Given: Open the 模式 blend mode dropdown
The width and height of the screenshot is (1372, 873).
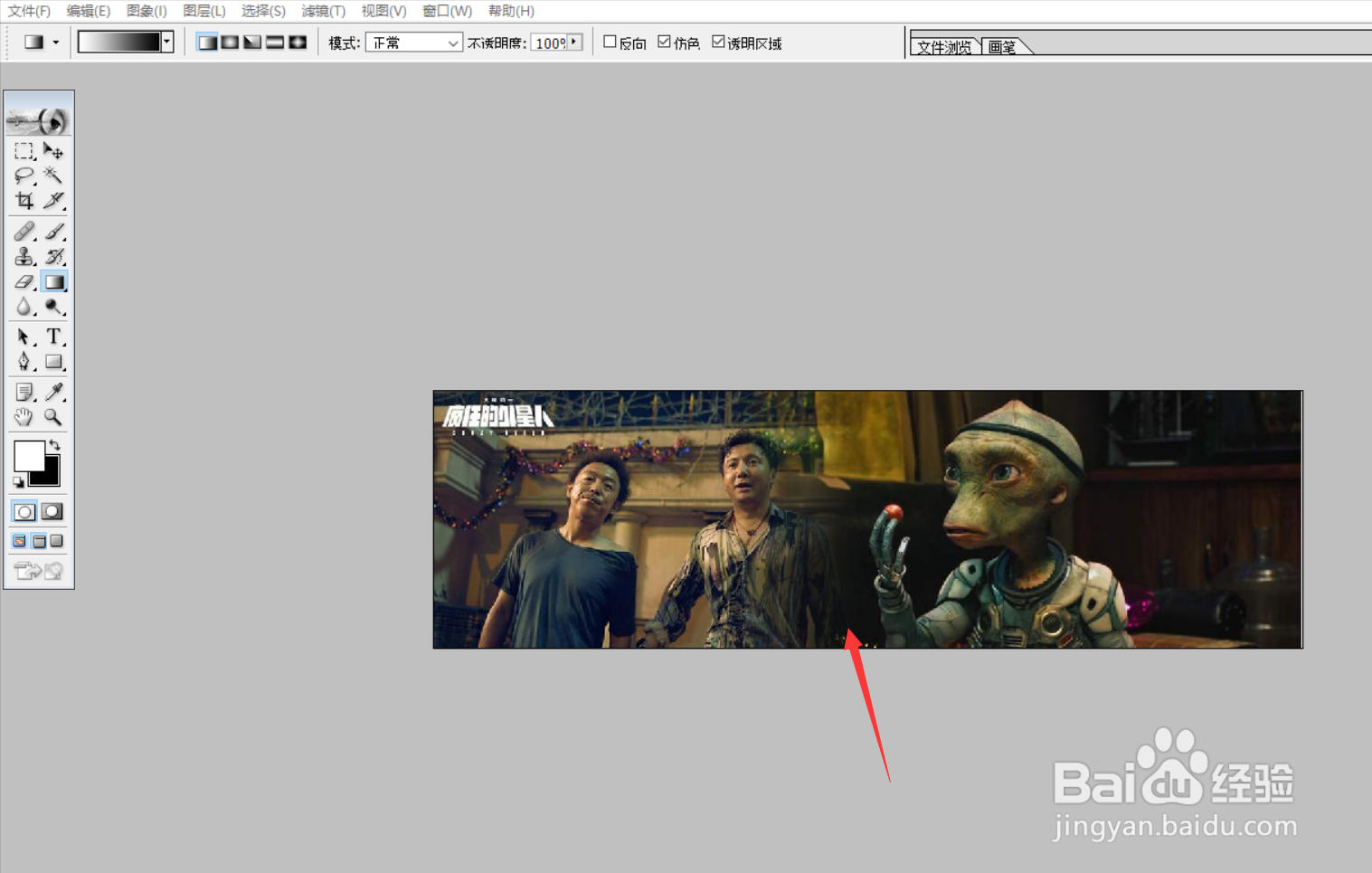Looking at the screenshot, I should 414,43.
